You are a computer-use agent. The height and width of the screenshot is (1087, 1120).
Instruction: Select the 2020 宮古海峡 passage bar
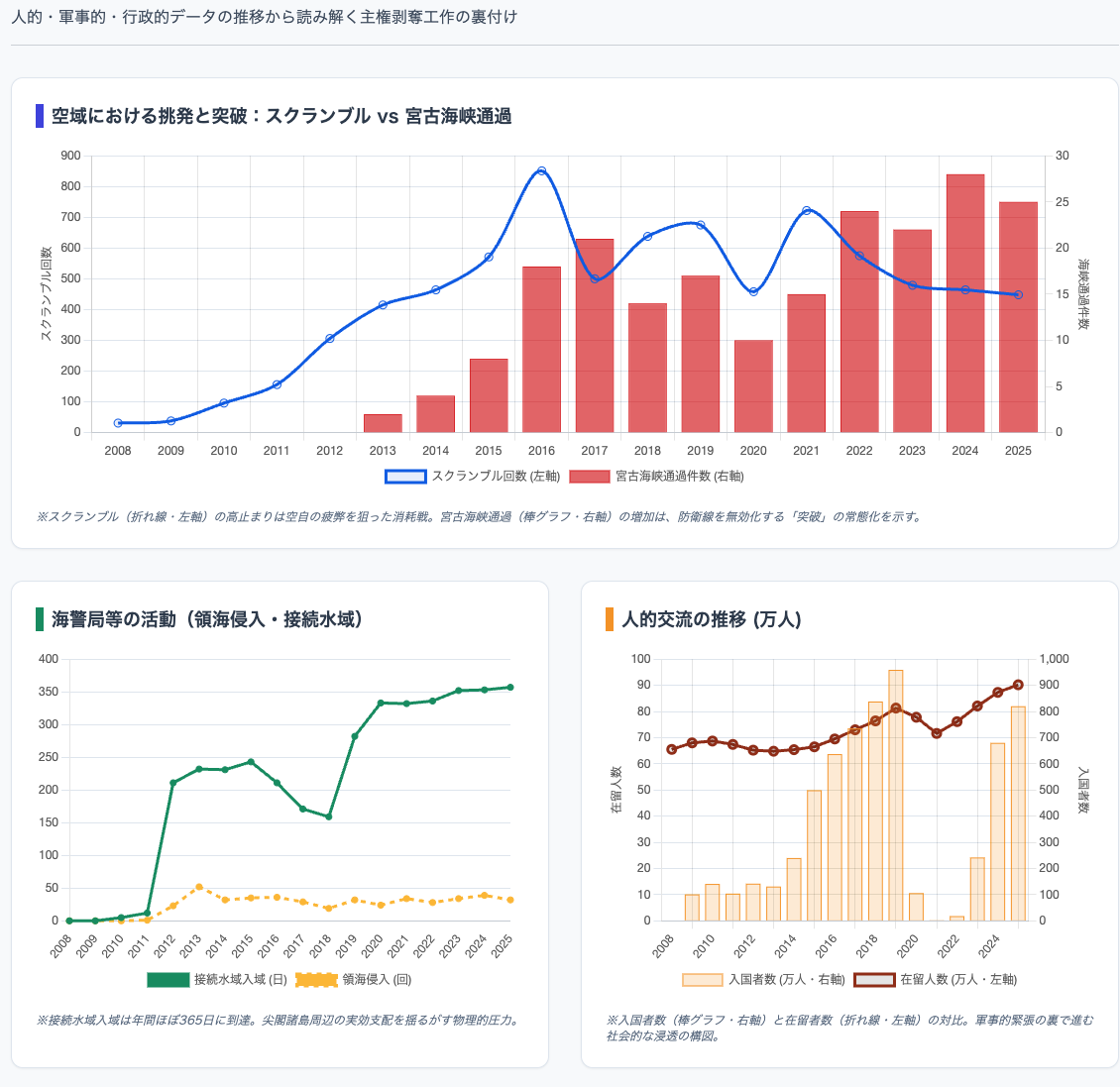click(753, 386)
